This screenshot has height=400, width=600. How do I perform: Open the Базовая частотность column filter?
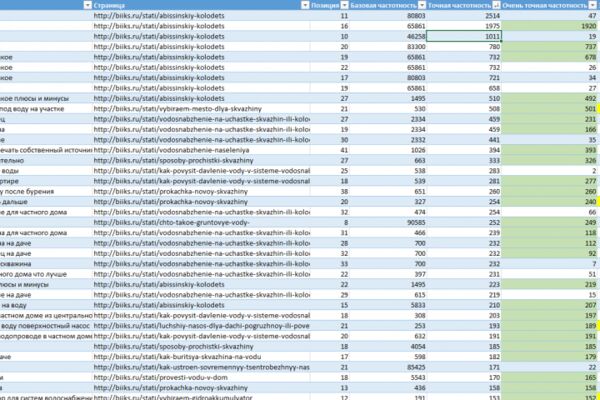[422, 5]
